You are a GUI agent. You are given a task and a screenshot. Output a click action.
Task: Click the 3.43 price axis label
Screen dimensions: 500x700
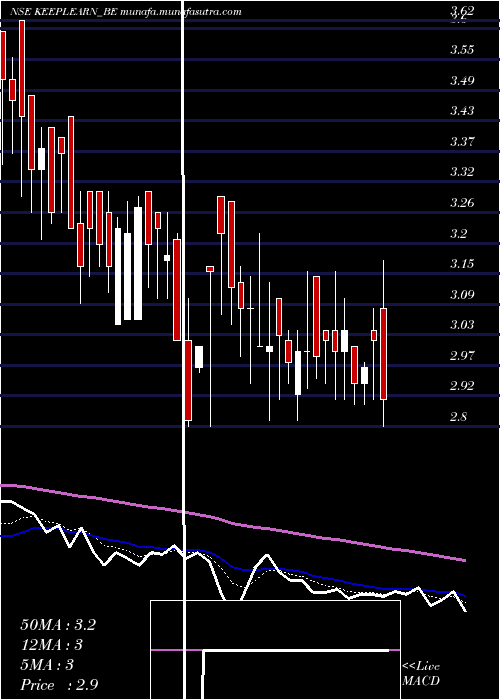pyautogui.click(x=462, y=111)
